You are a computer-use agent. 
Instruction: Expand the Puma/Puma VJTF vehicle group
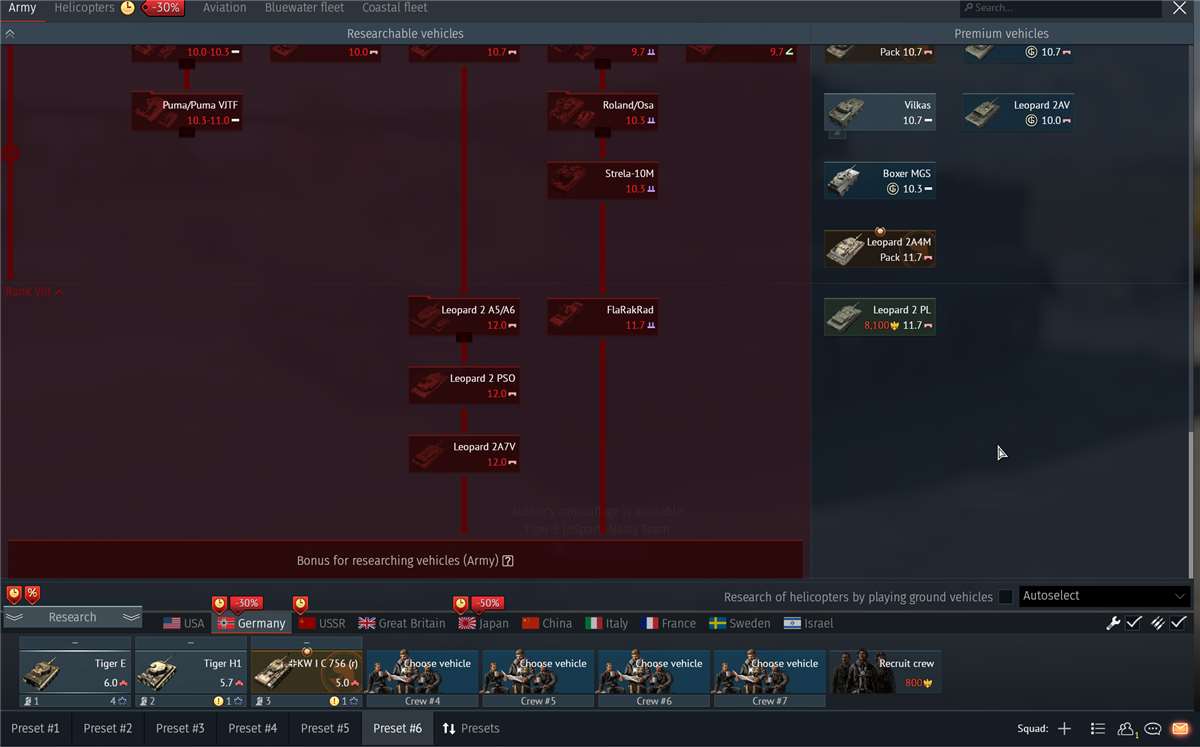(x=187, y=133)
